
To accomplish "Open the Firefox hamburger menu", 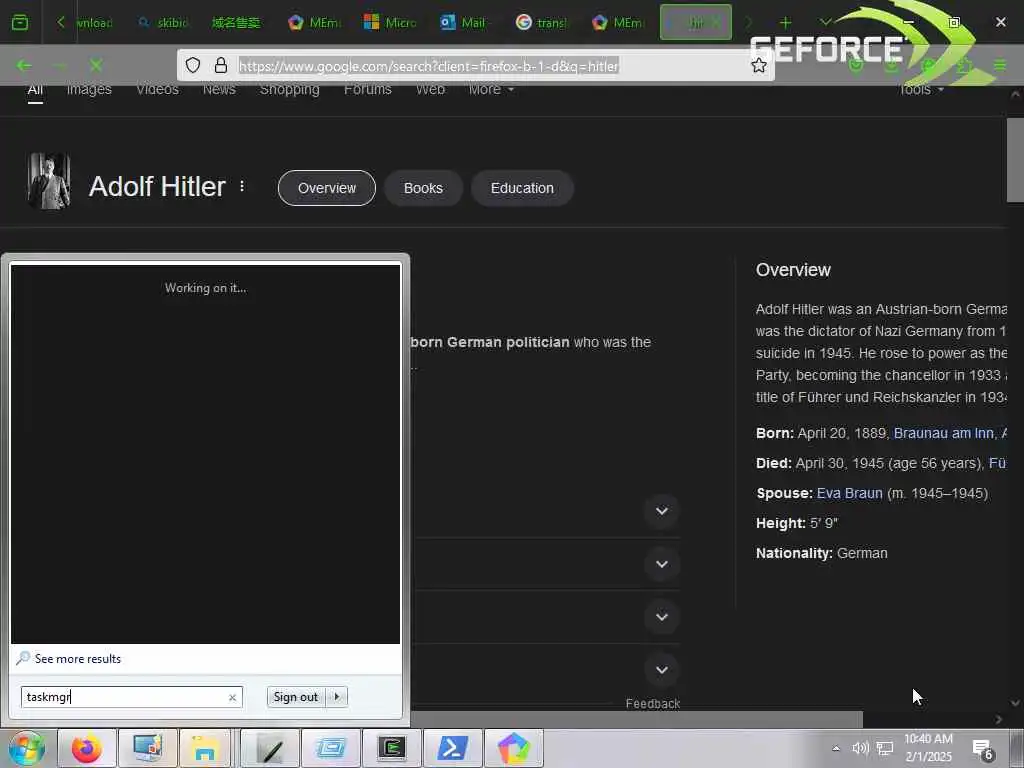I will pyautogui.click(x=1000, y=65).
